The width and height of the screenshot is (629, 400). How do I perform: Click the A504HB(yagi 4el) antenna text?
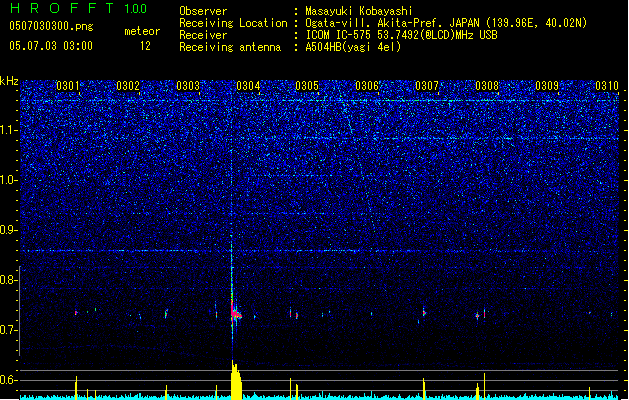[x=353, y=47]
